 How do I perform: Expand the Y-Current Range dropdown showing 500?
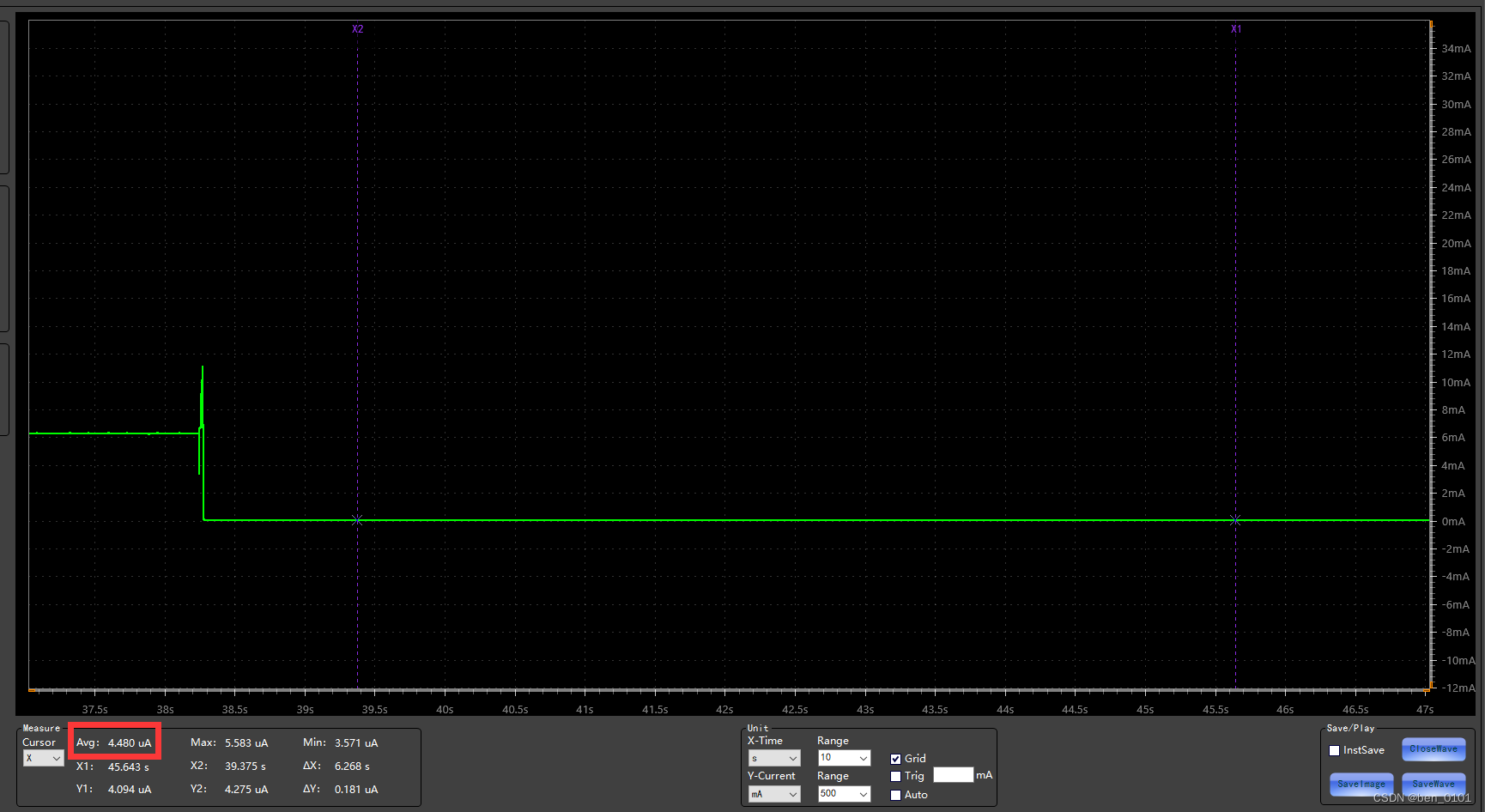pyautogui.click(x=845, y=794)
